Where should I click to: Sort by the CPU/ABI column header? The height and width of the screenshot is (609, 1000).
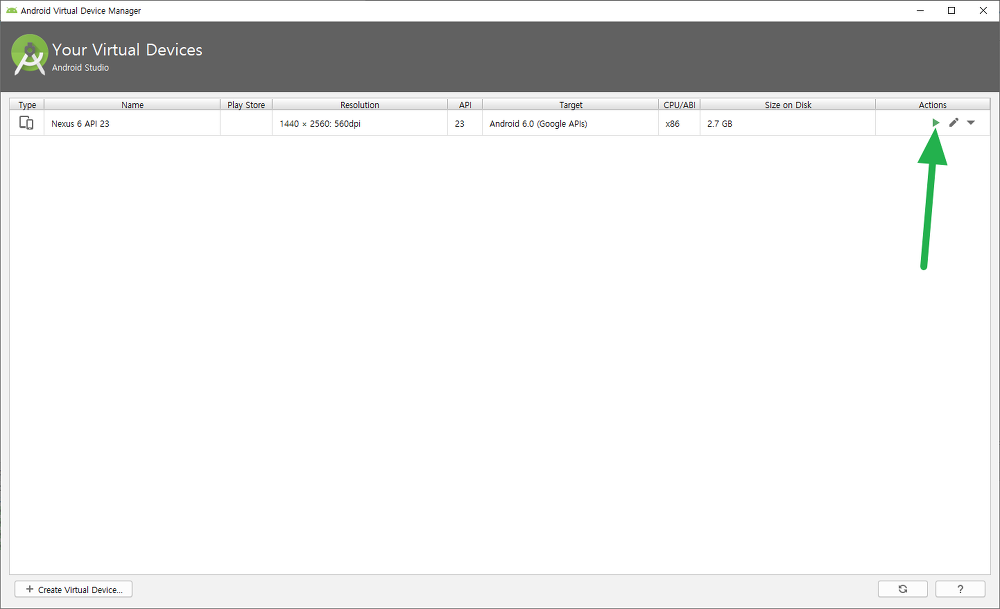(679, 105)
